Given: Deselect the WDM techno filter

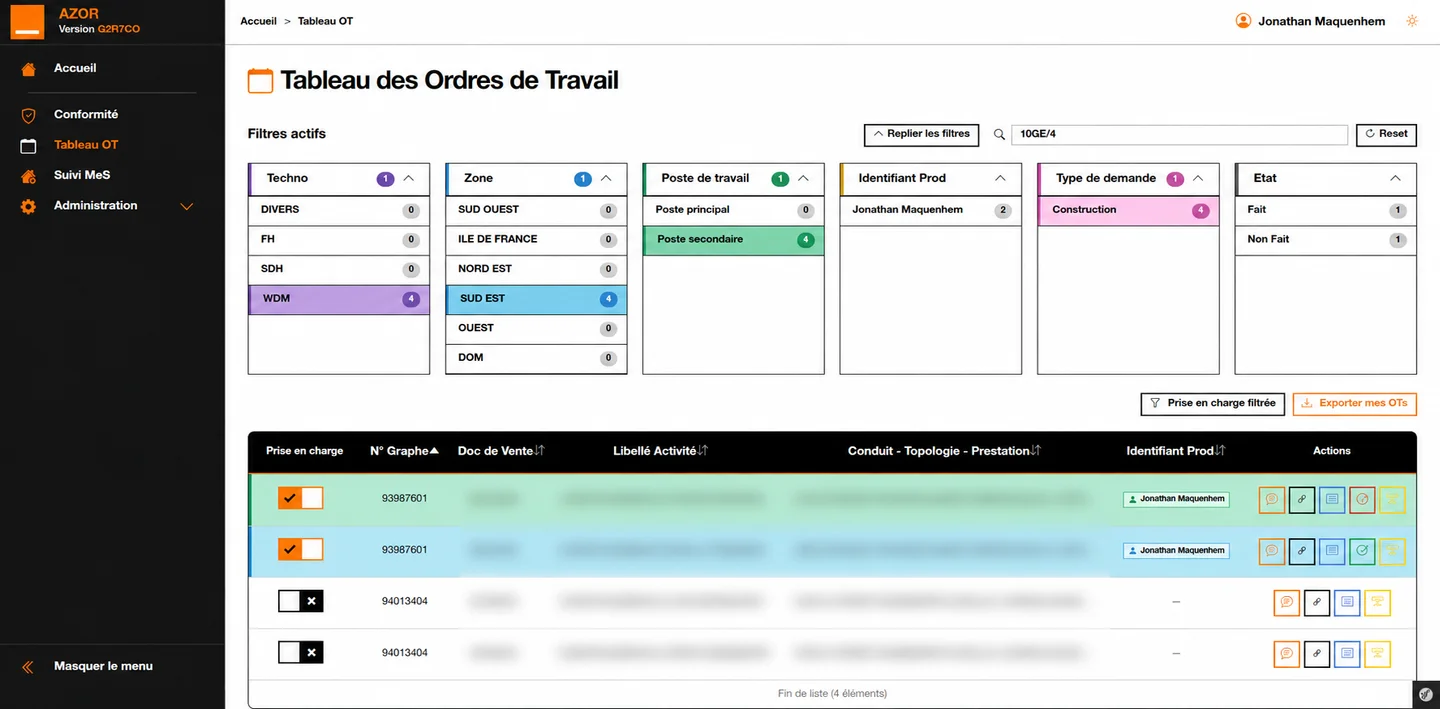Looking at the screenshot, I should 339,299.
